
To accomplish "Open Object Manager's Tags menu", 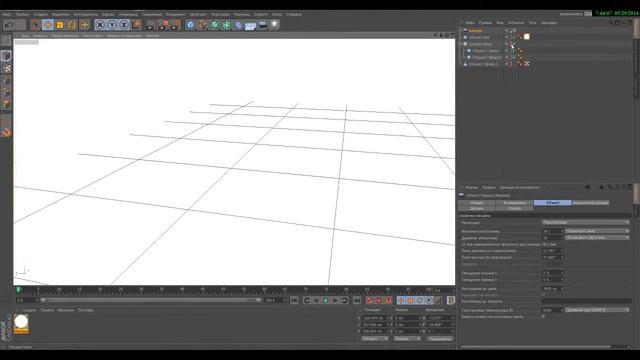I will pyautogui.click(x=532, y=23).
